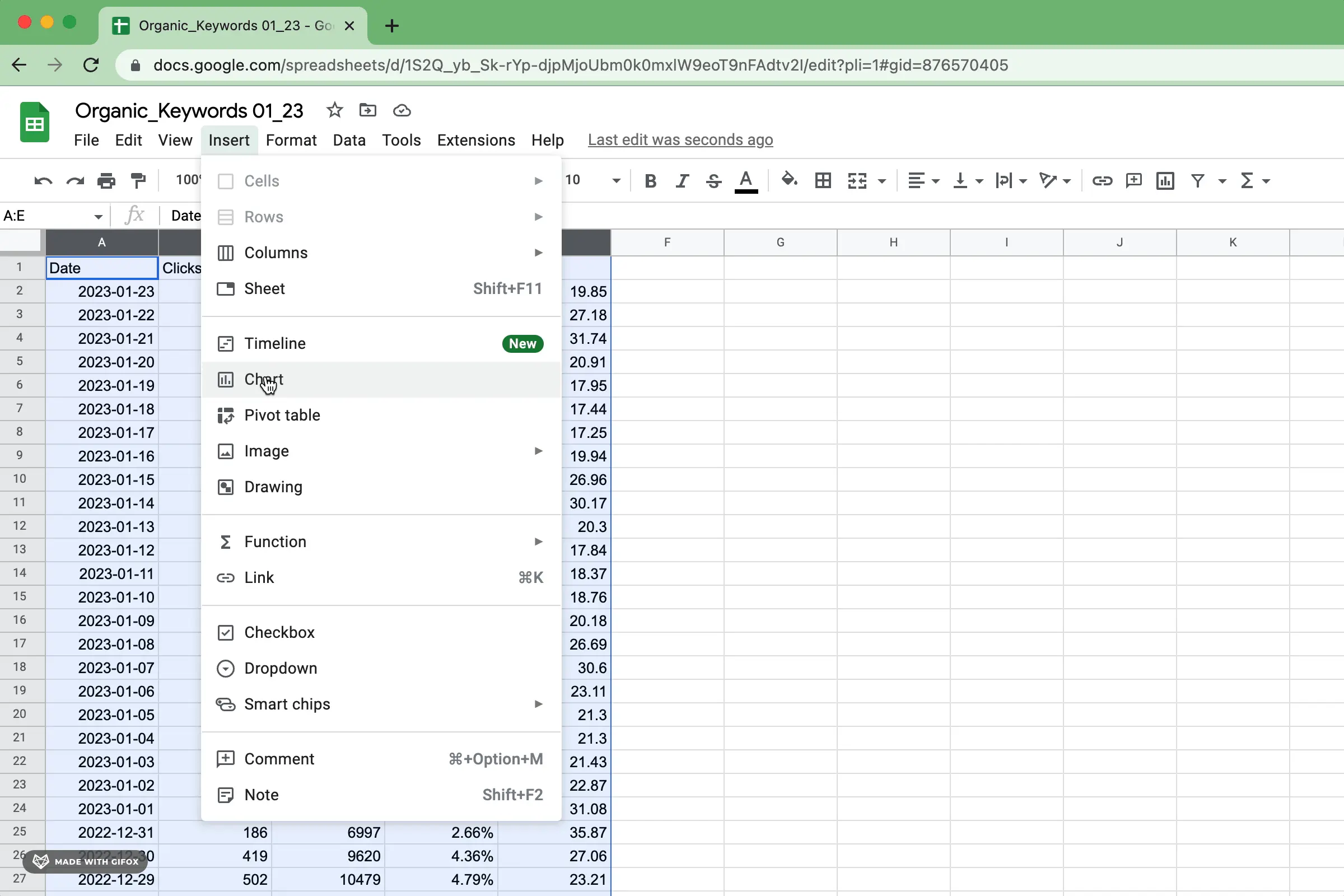Click the Insert Sheet option
Screen dimensions: 1344x896
click(264, 288)
